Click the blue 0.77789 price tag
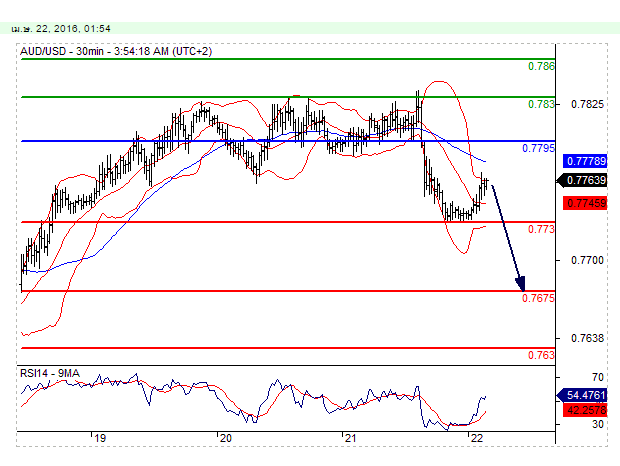The height and width of the screenshot is (466, 620). click(585, 161)
